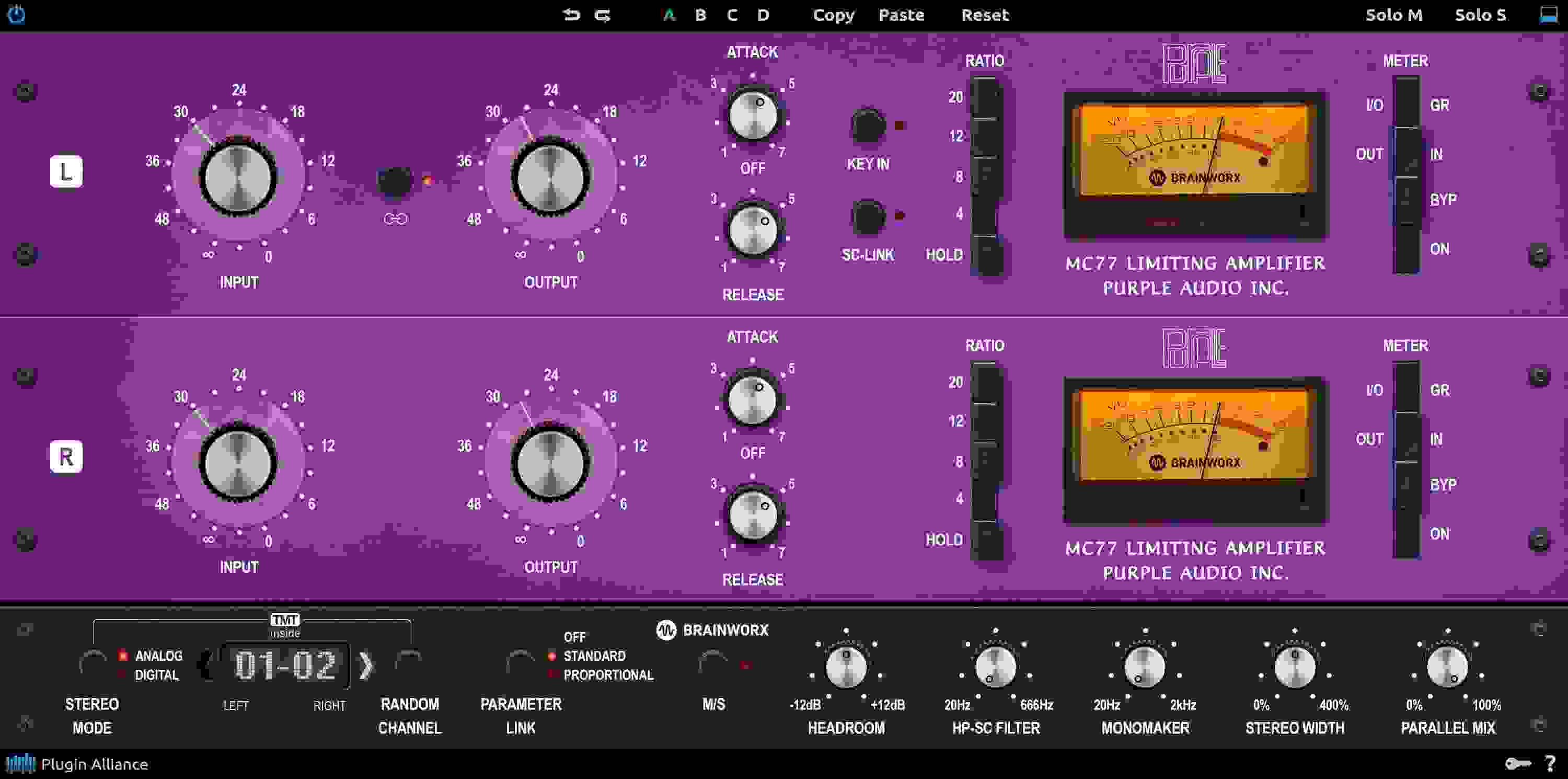1568x779 pixels.
Task: Switch to preset slot B
Action: 700,15
